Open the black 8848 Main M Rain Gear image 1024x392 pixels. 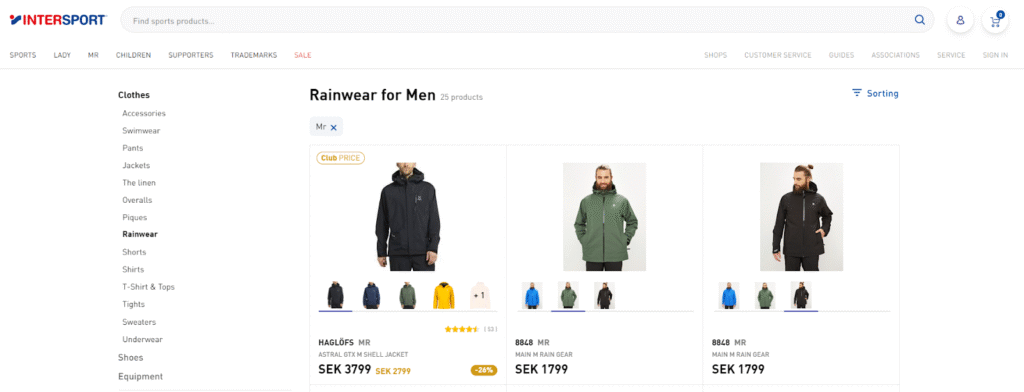pyautogui.click(x=801, y=217)
